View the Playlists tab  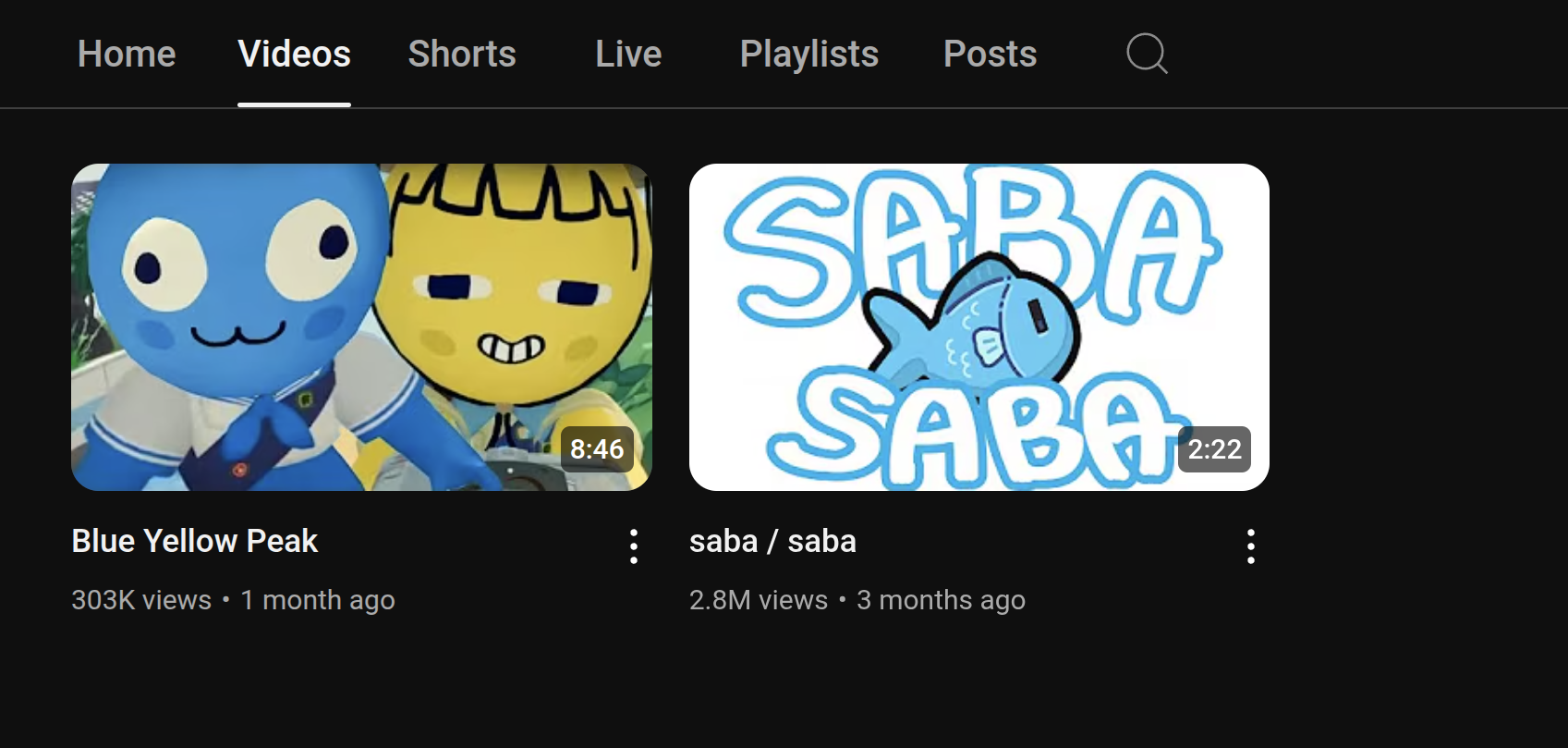(809, 54)
